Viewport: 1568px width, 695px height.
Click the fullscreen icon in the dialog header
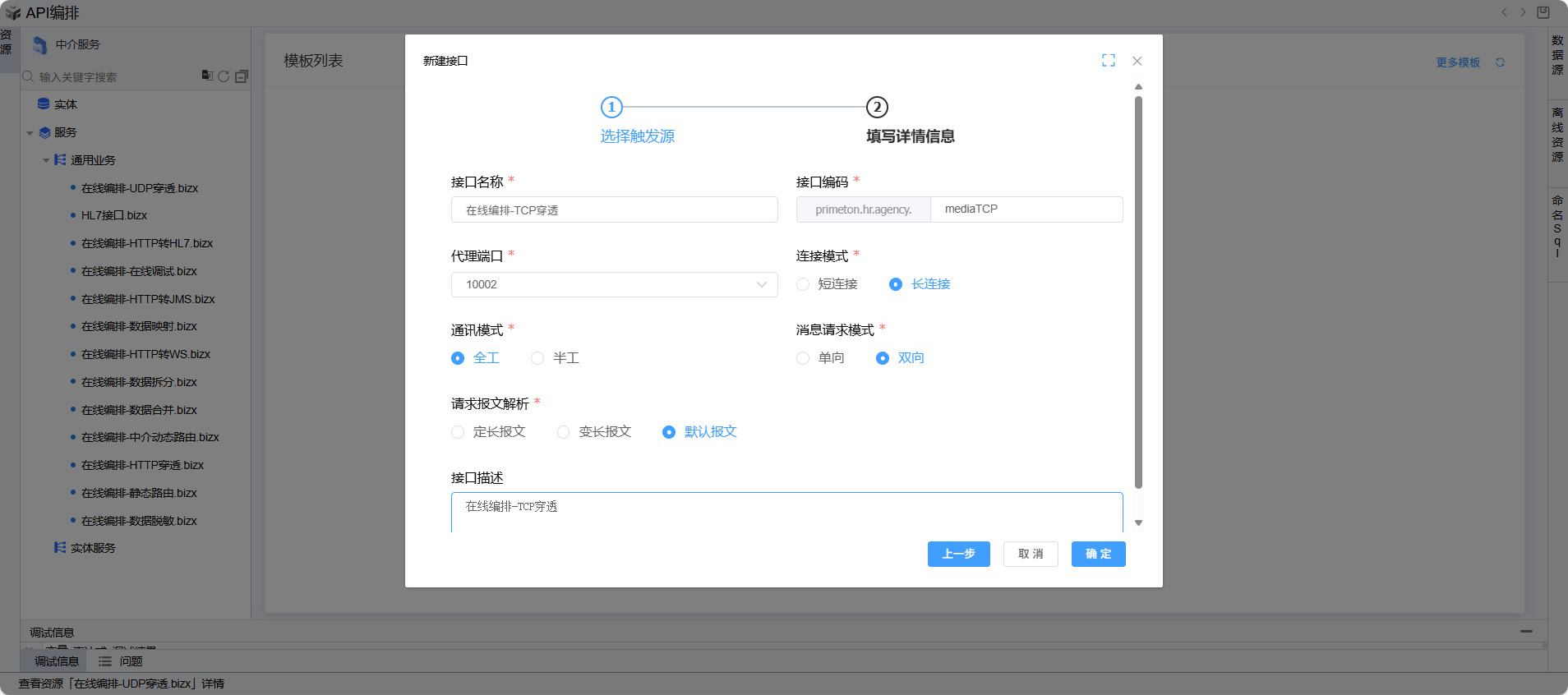tap(1109, 61)
